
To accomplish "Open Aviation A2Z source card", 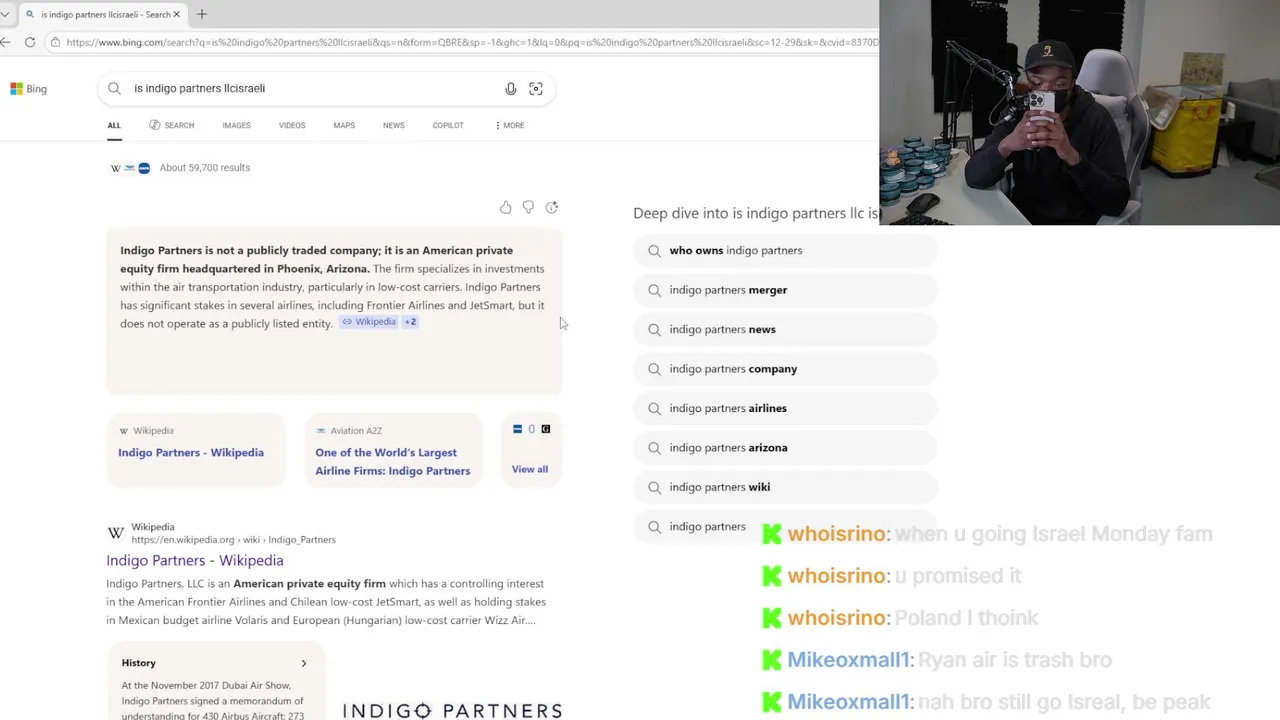I will click(x=393, y=452).
